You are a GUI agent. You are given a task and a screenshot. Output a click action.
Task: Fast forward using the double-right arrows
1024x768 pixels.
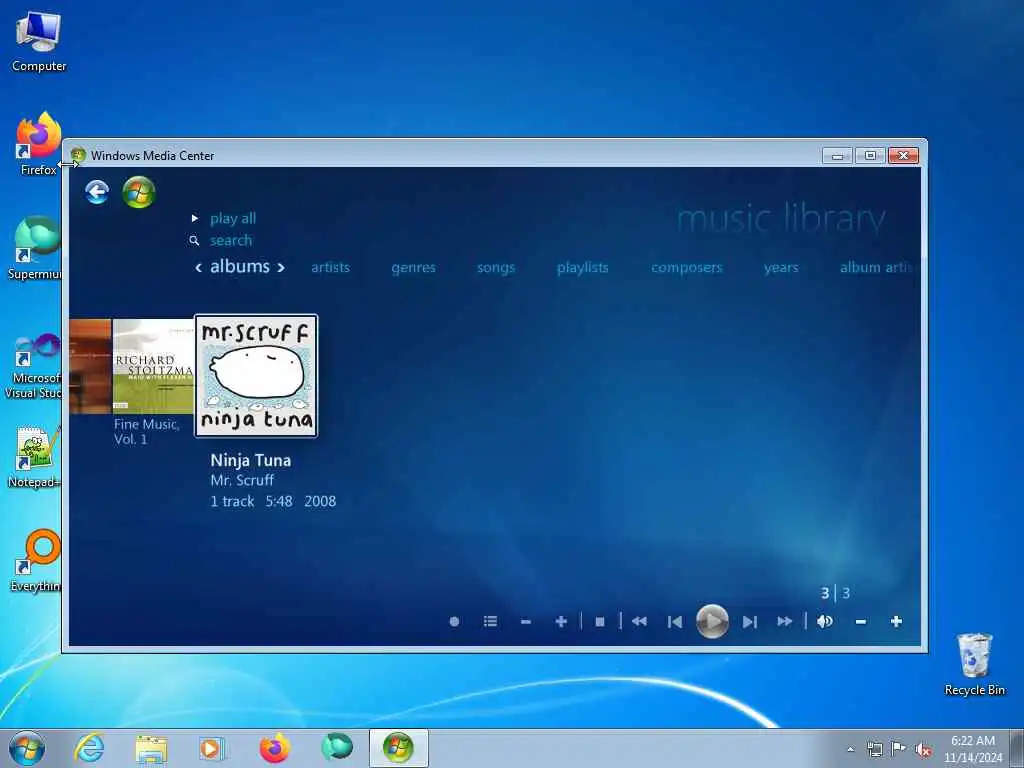point(785,622)
